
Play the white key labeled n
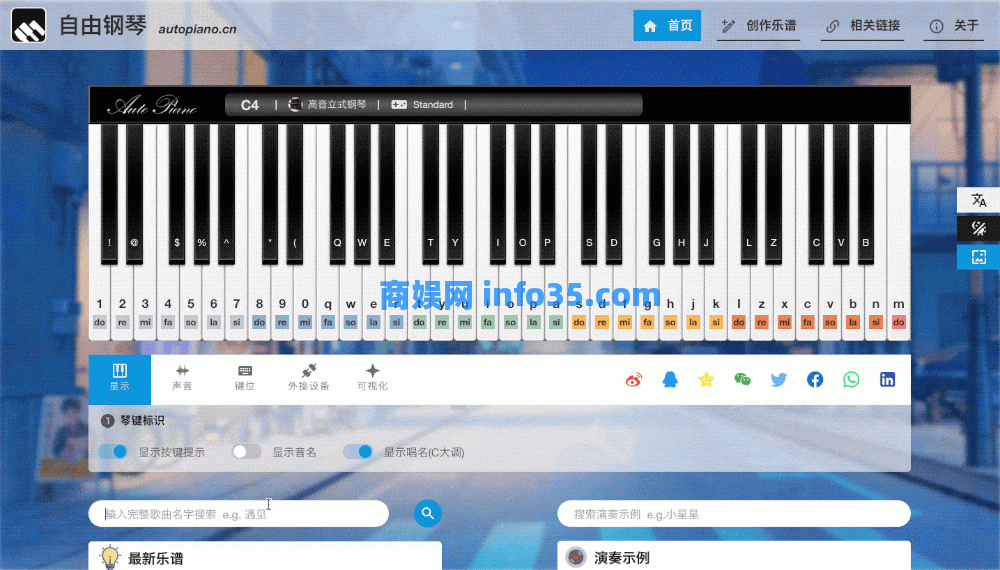pyautogui.click(x=876, y=303)
